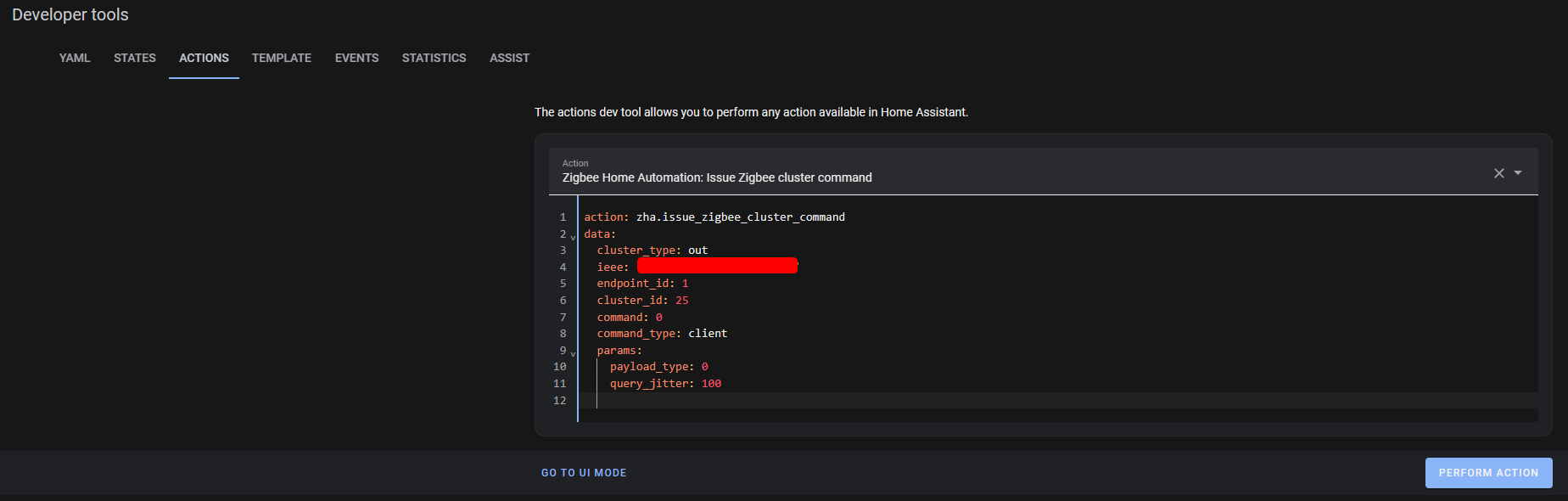
Task: Select the ACTIONS tab
Action: (204, 58)
